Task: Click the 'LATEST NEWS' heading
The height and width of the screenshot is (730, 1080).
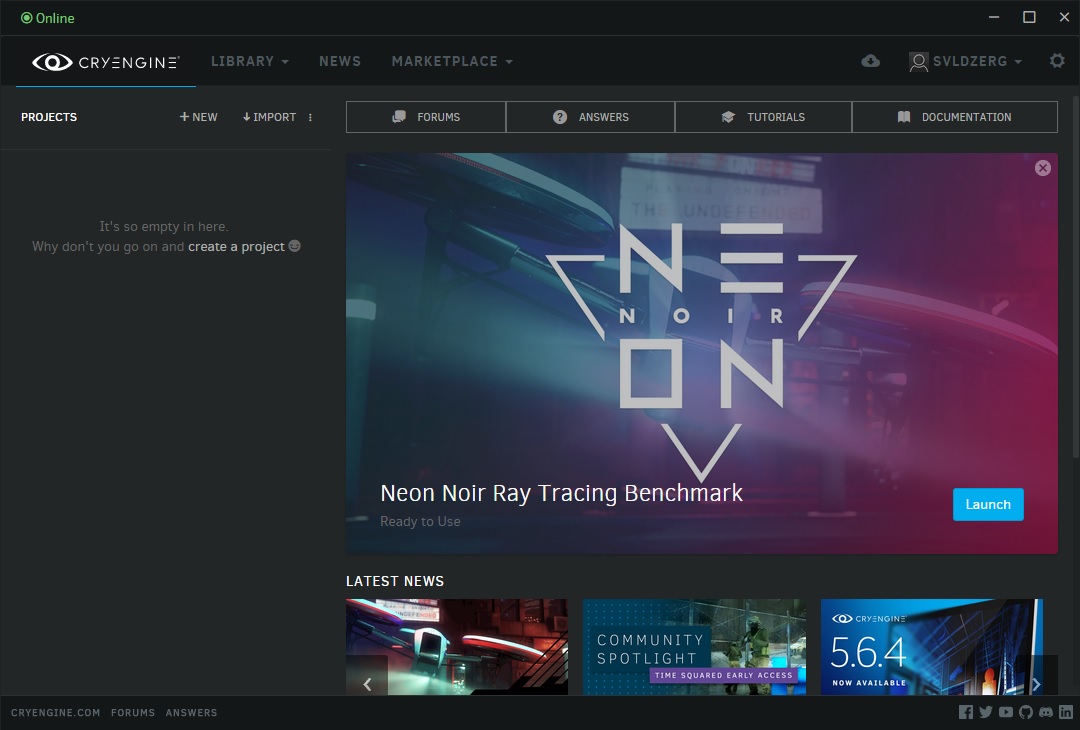Action: coord(395,581)
